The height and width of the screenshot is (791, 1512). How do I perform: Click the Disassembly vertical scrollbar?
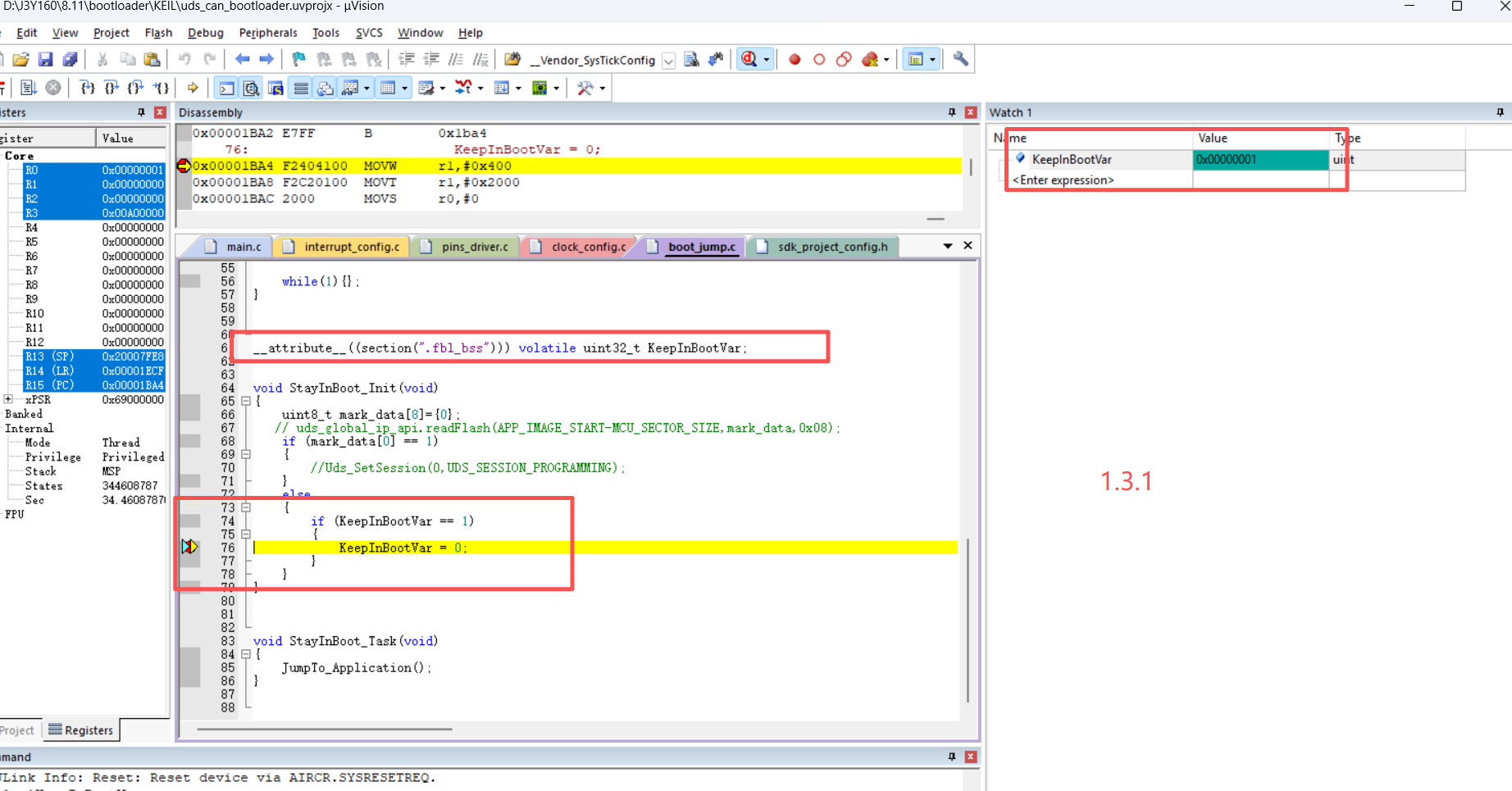(x=971, y=167)
